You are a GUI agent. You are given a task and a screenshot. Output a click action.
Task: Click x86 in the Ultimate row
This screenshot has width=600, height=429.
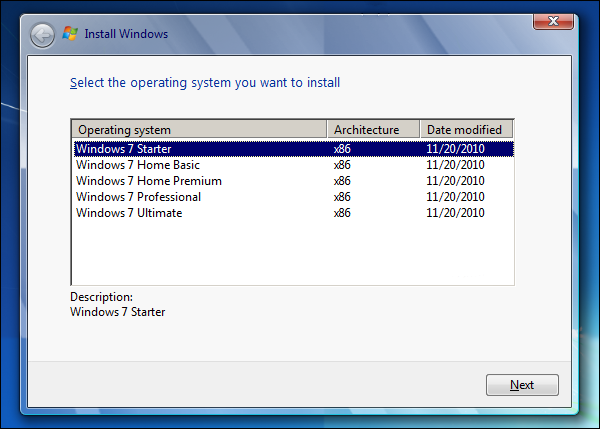342,213
